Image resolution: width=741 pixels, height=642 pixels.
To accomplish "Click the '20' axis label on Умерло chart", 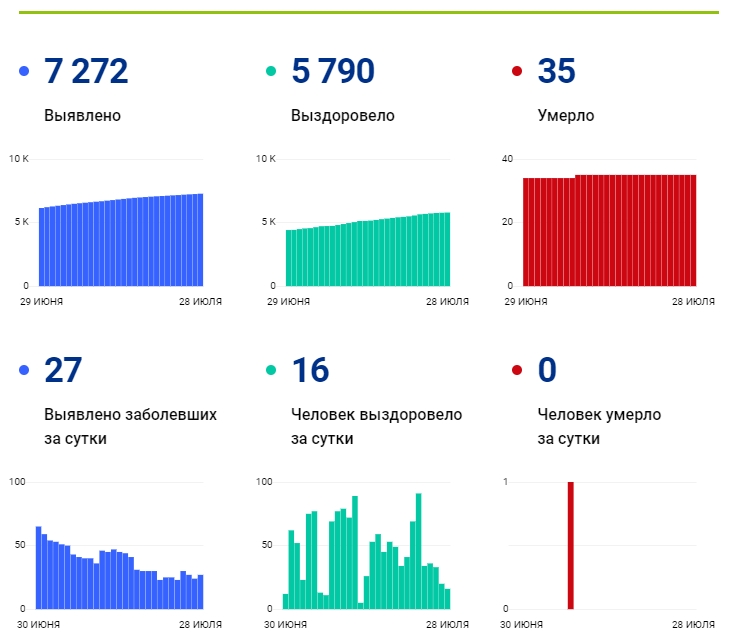I will 507,222.
